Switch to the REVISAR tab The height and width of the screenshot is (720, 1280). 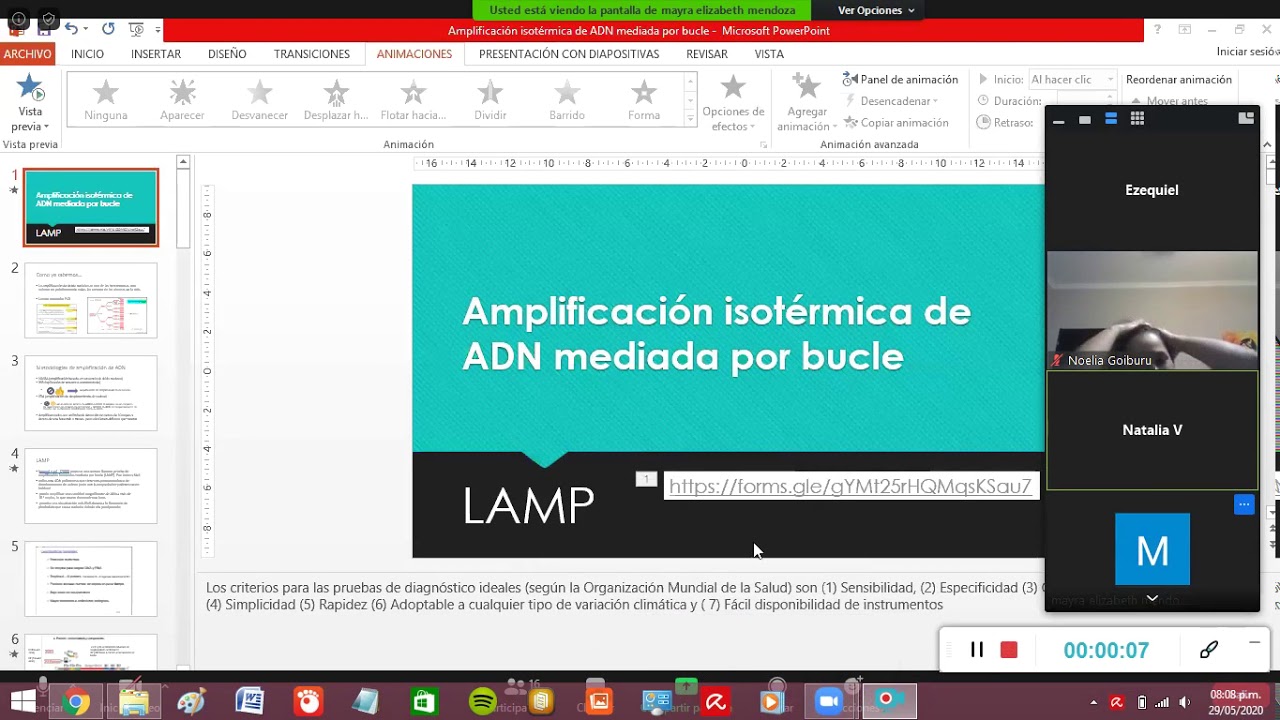coord(707,54)
